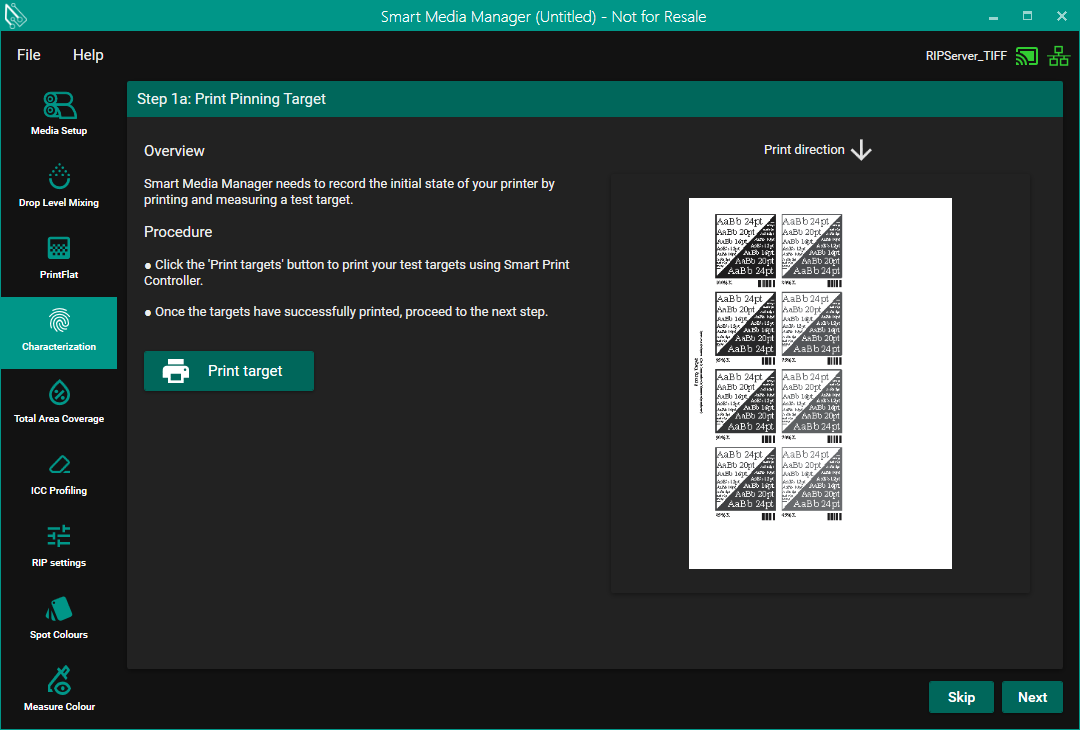Screen dimensions: 1080x730
Task: Click the application logo icon in title bar
Action: click(x=14, y=16)
